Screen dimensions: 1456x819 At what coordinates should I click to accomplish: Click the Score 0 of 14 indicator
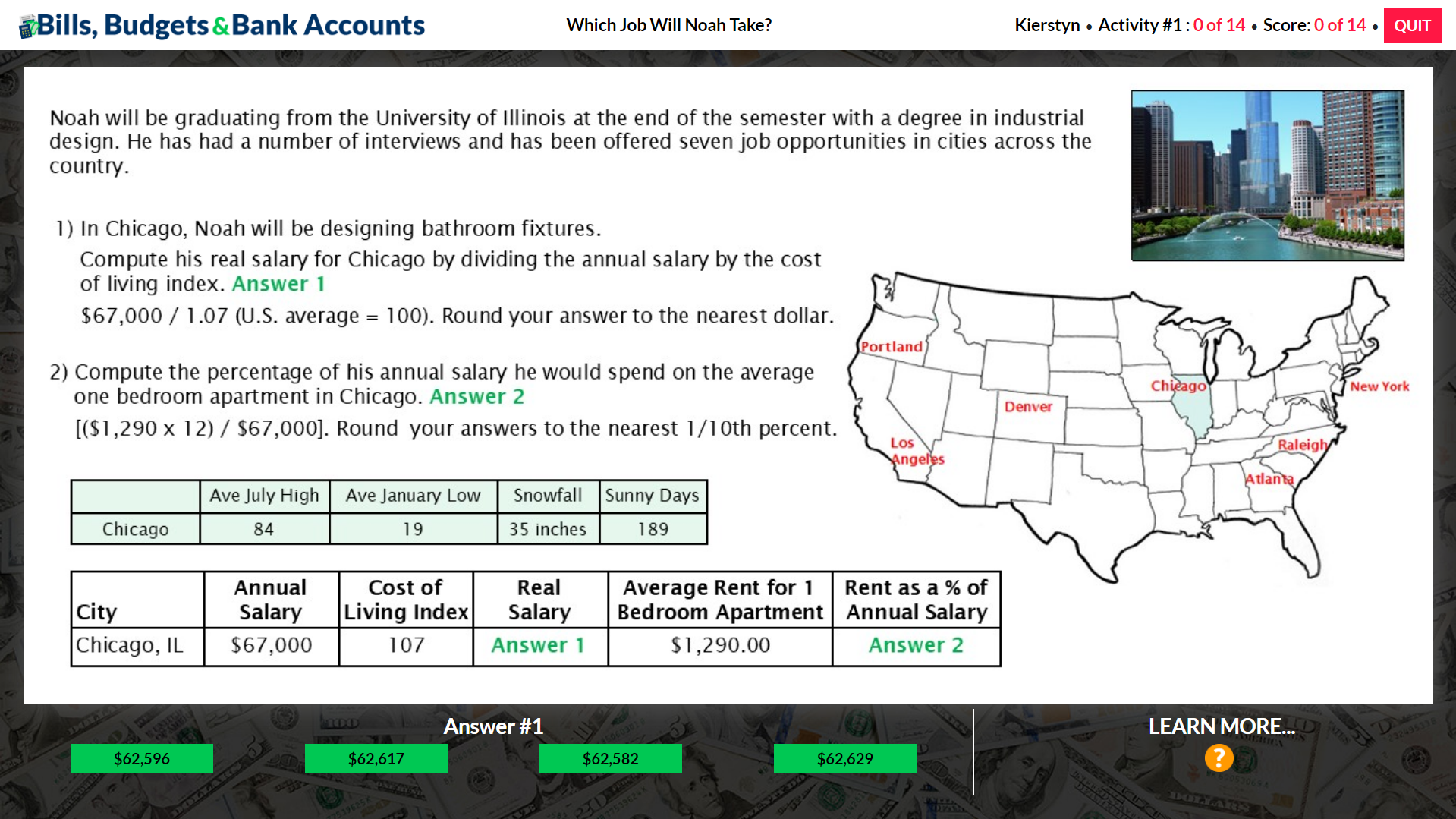1316,24
